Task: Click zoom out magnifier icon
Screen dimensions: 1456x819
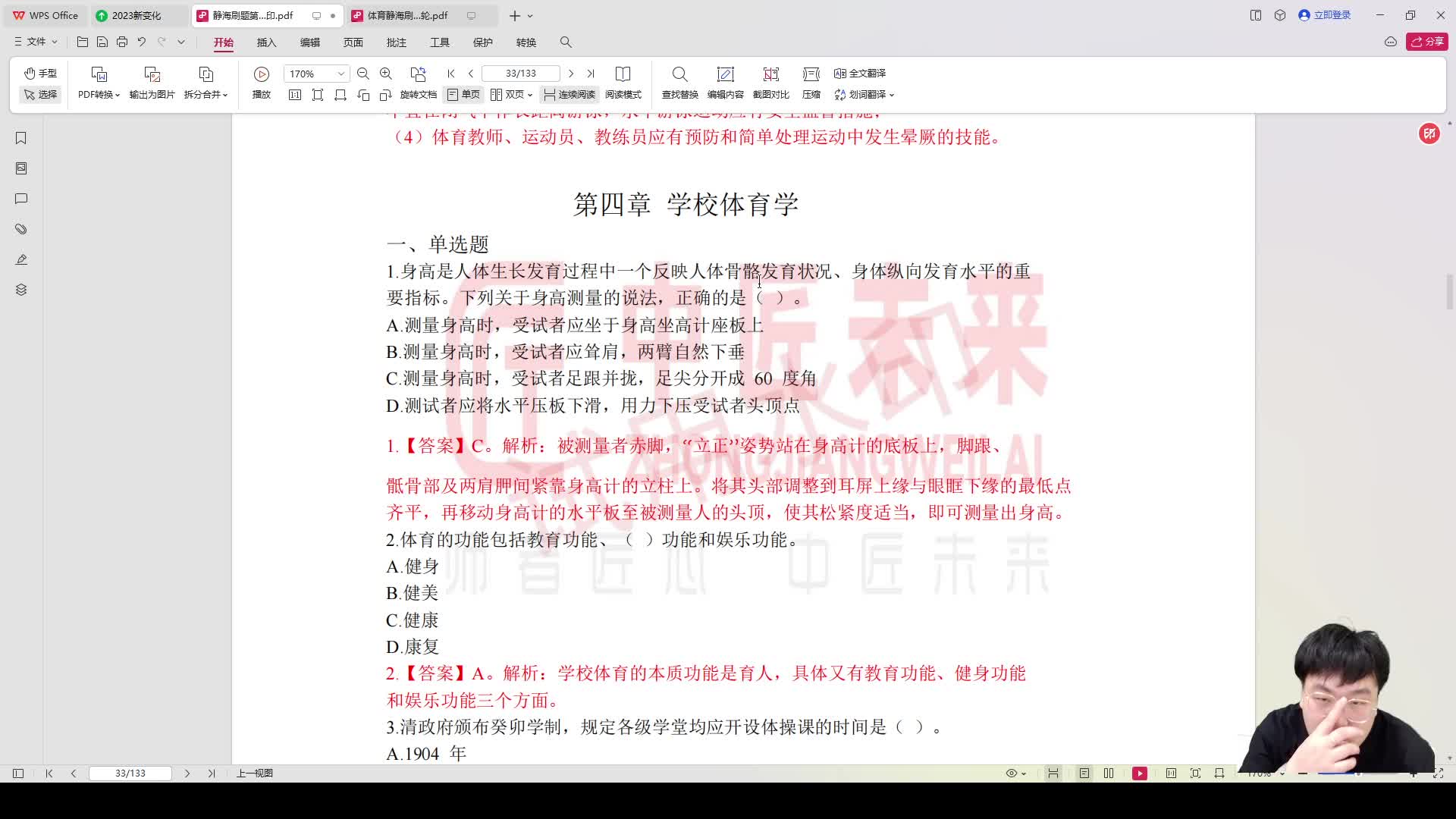Action: click(363, 73)
